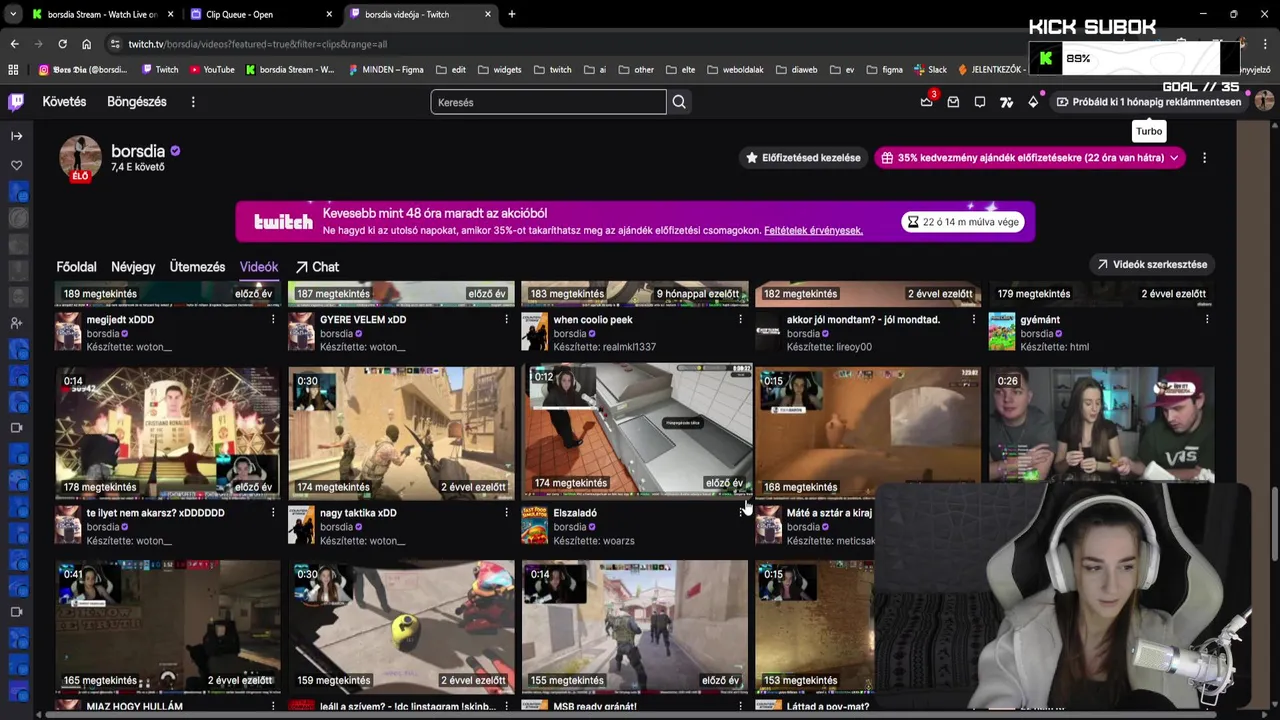Switch to the Névjegy channel tab
This screenshot has height=720, width=1280.
(x=133, y=267)
